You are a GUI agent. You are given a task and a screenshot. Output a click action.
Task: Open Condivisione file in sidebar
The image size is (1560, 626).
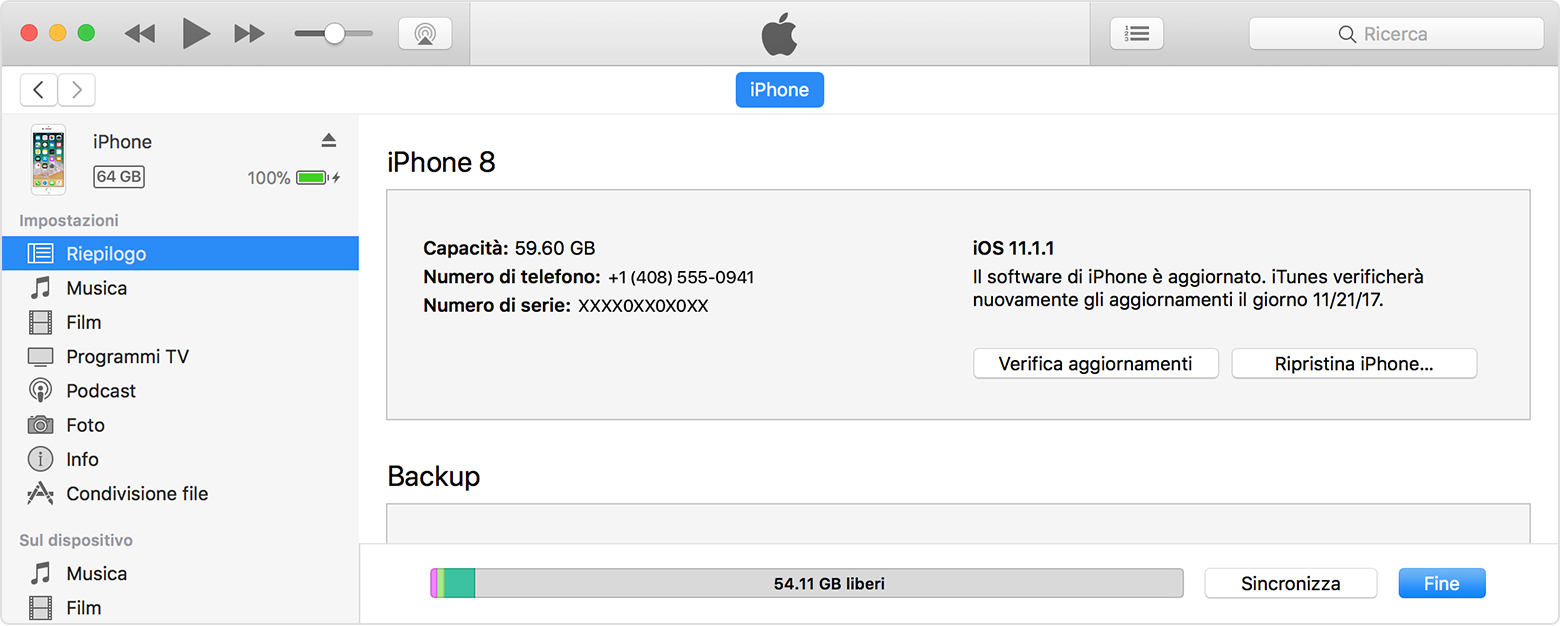137,494
